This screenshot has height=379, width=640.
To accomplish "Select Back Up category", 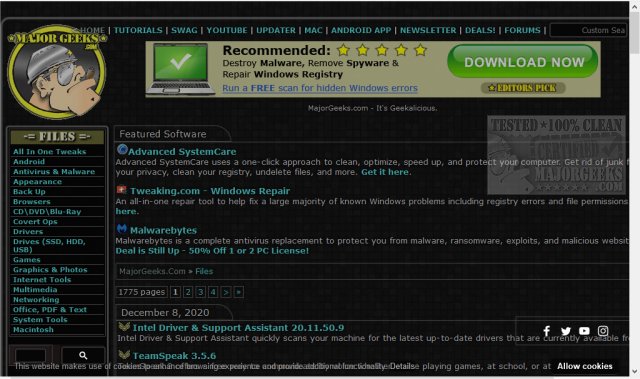I will pyautogui.click(x=29, y=191).
